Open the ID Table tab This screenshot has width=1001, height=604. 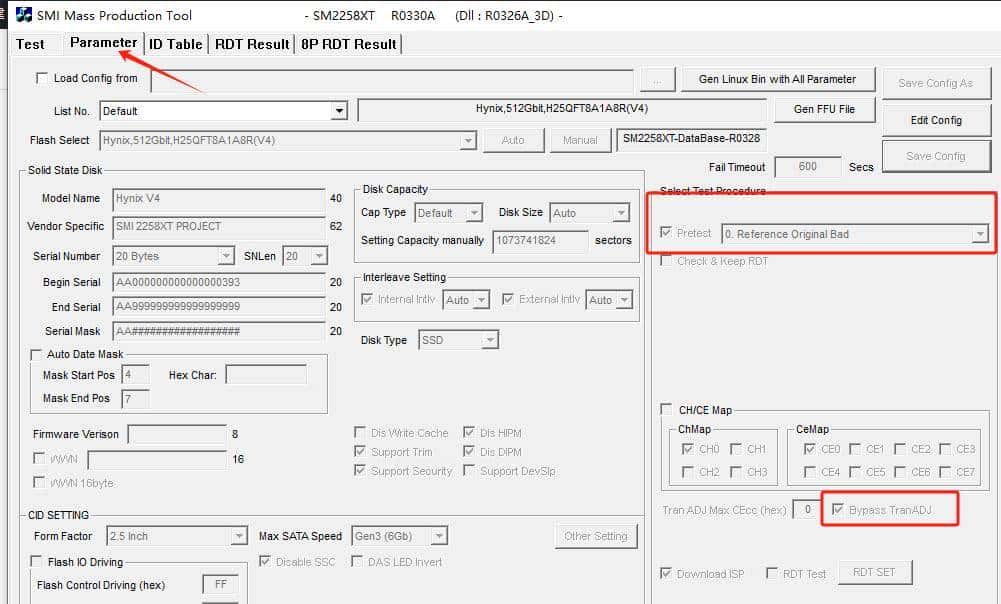click(176, 44)
